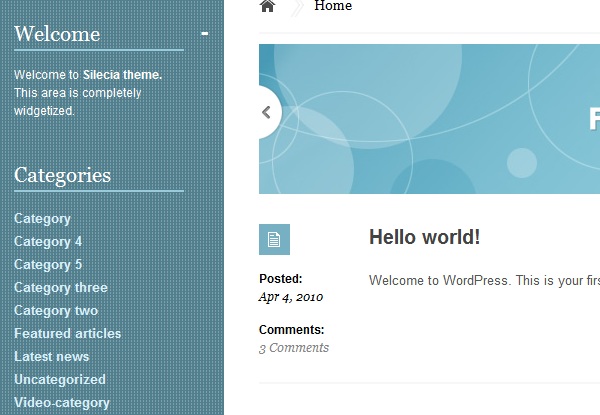Open Video-category from the sidebar
The width and height of the screenshot is (600, 415).
coord(62,402)
